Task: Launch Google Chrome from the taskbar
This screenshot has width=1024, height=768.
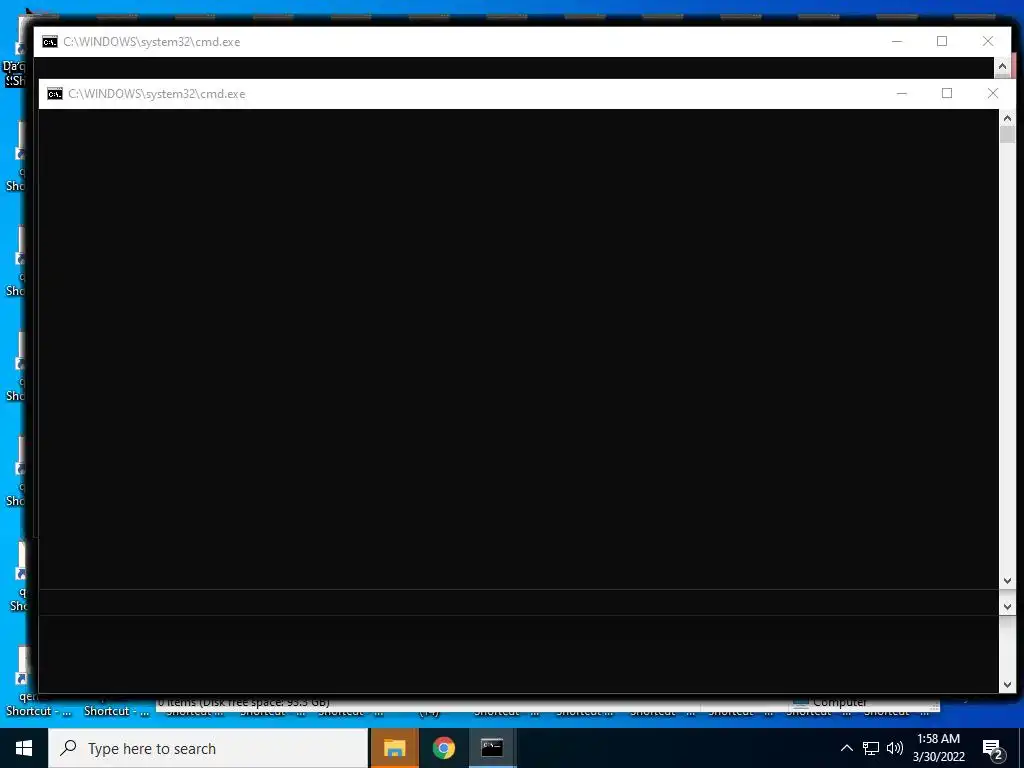Action: pos(443,748)
